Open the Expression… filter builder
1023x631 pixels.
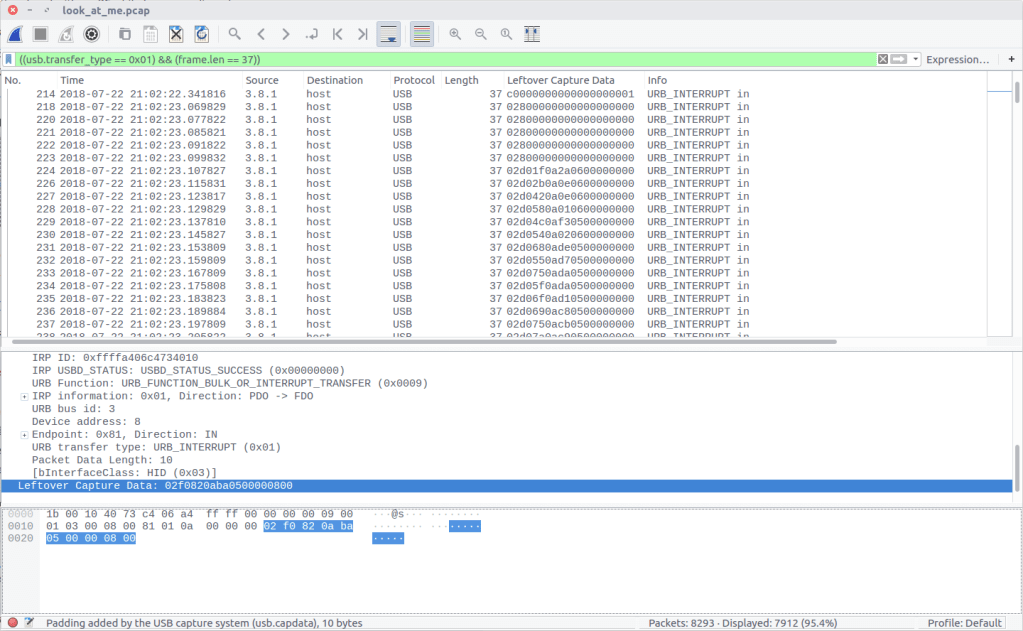coord(957,60)
